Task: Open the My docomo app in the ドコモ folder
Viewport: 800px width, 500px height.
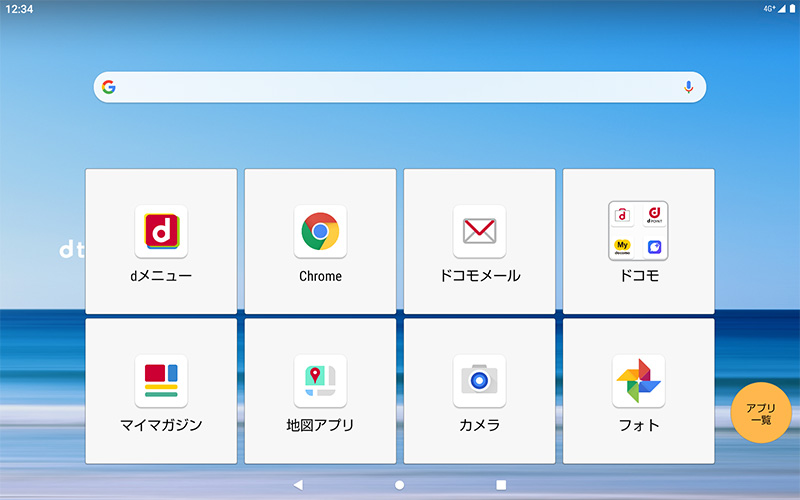Action: point(622,247)
